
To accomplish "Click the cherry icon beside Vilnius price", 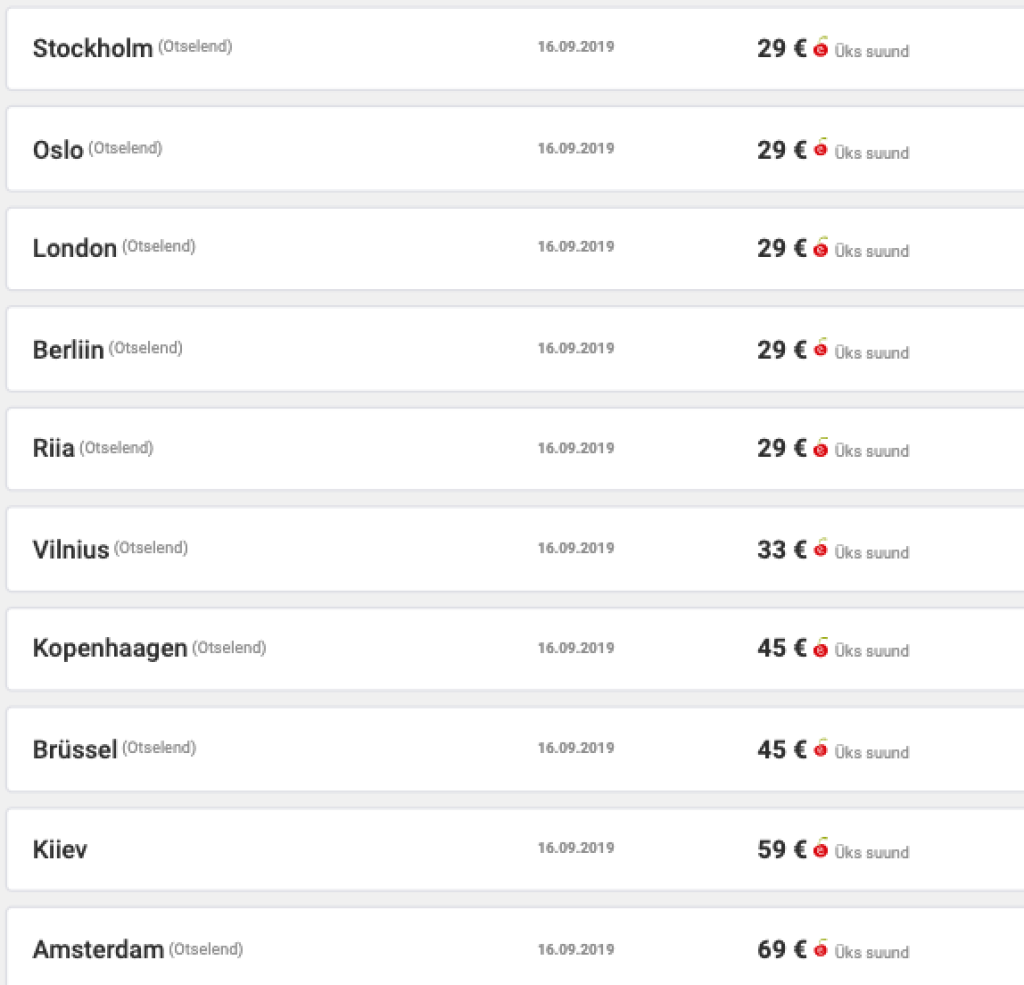I will [821, 549].
